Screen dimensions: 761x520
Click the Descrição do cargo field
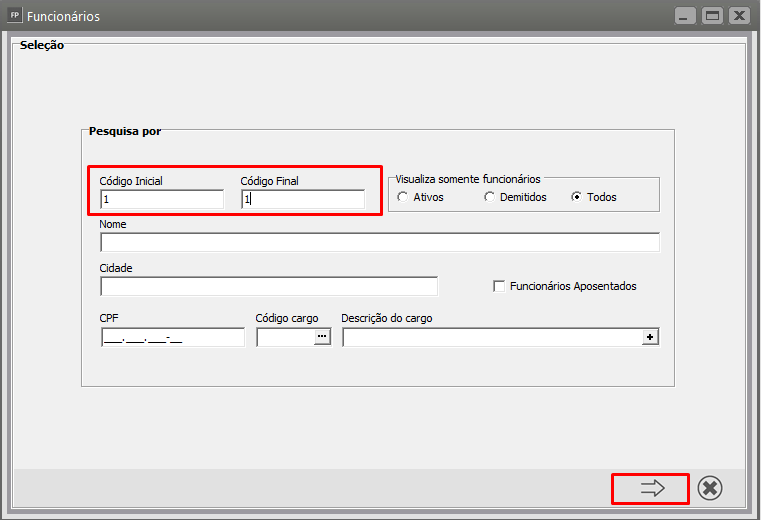(492, 337)
